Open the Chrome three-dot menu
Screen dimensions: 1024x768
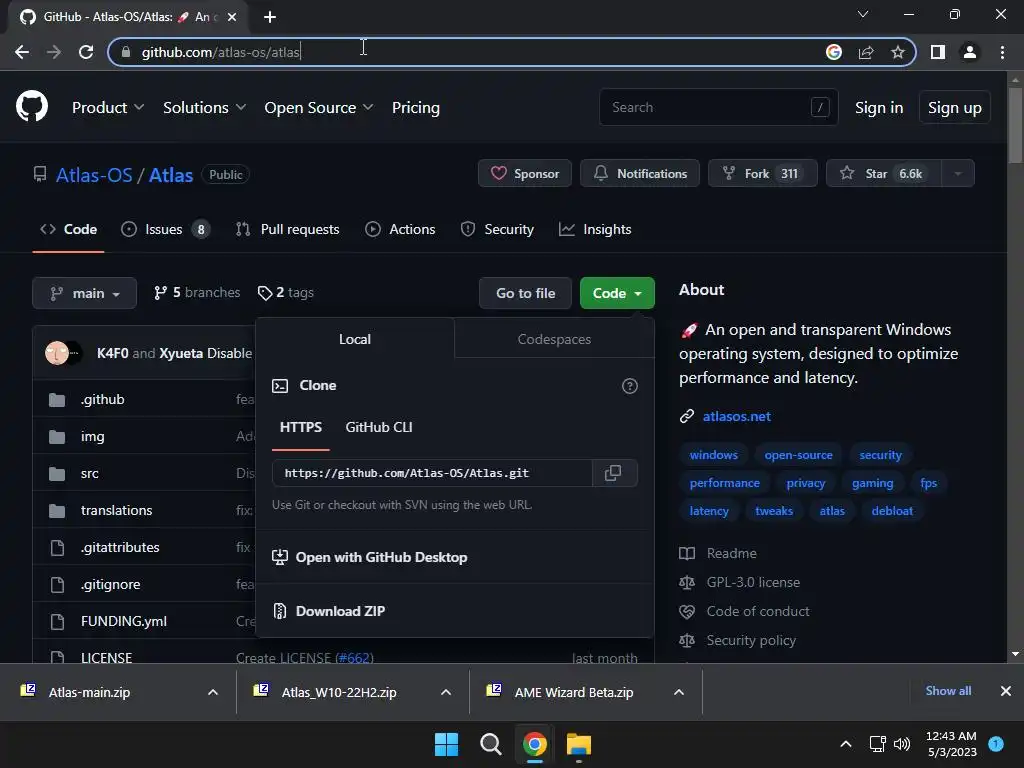1002,52
